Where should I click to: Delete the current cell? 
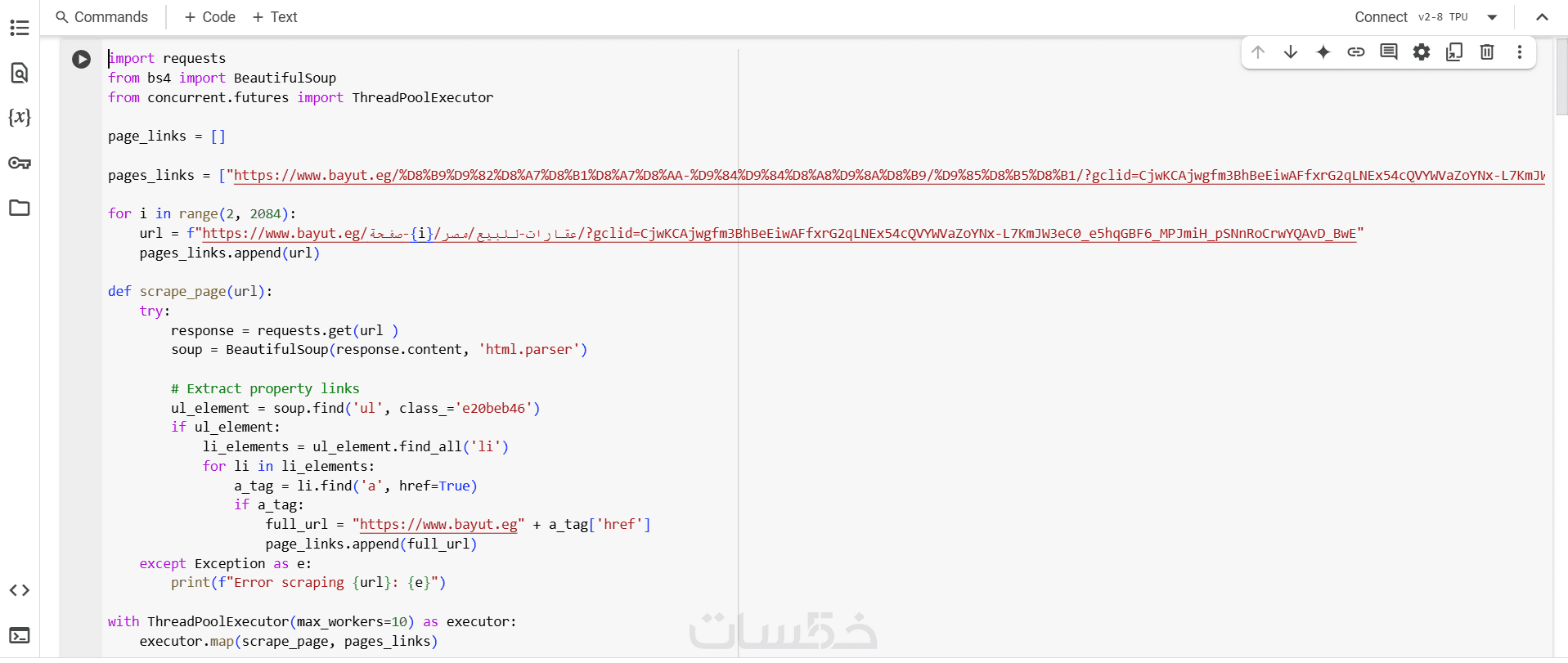[x=1487, y=52]
